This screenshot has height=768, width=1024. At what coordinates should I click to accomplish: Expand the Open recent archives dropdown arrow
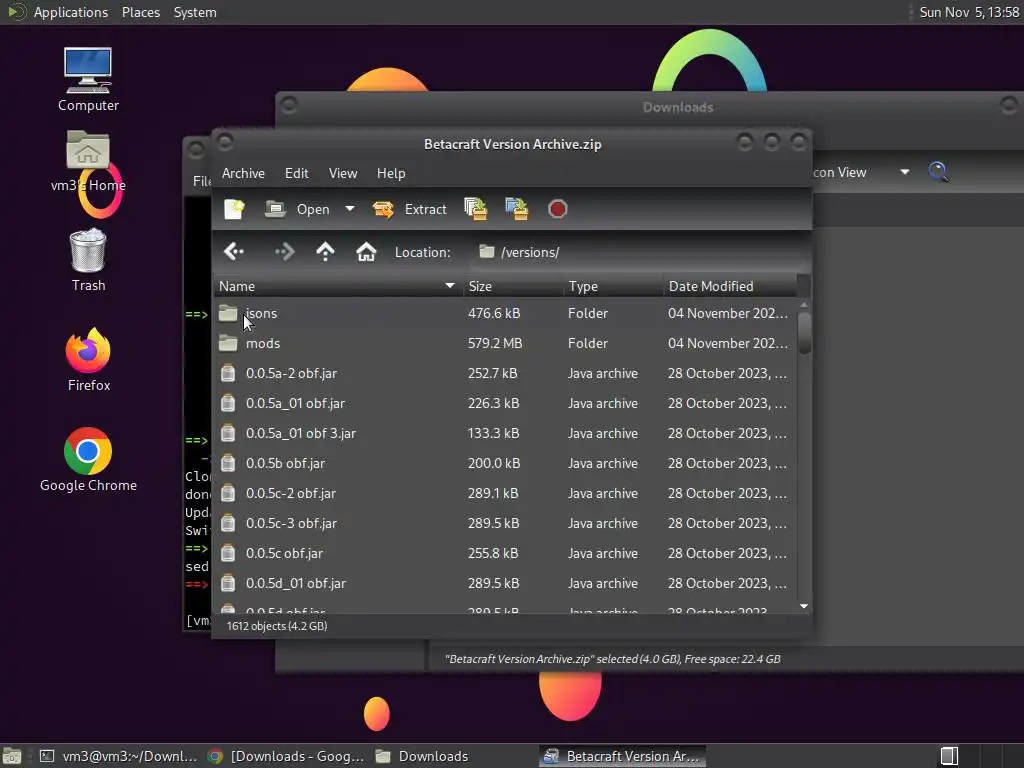(x=350, y=209)
